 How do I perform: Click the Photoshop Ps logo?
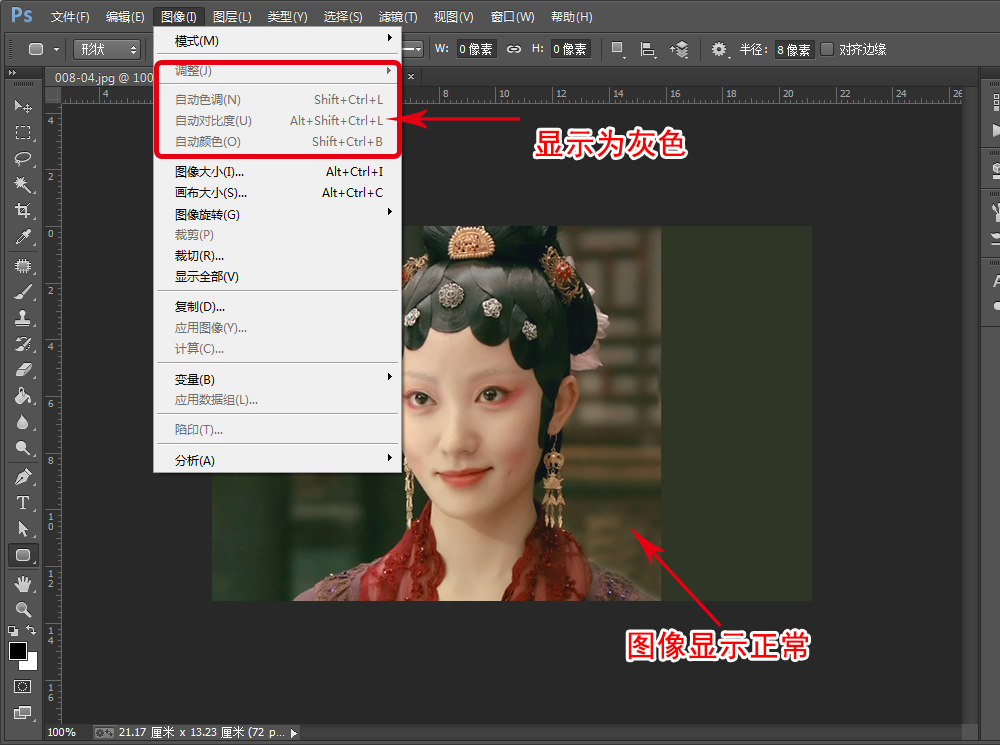pos(21,15)
